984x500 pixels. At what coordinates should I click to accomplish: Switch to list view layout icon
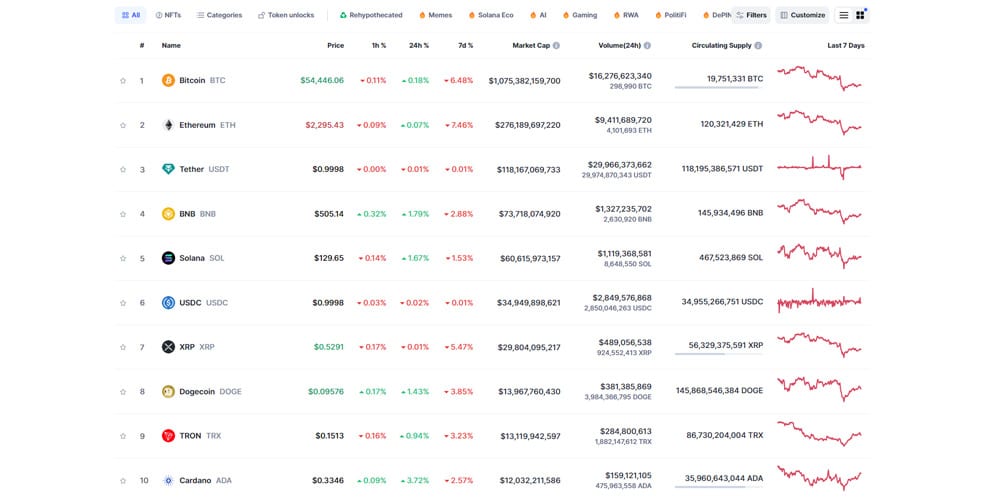844,15
